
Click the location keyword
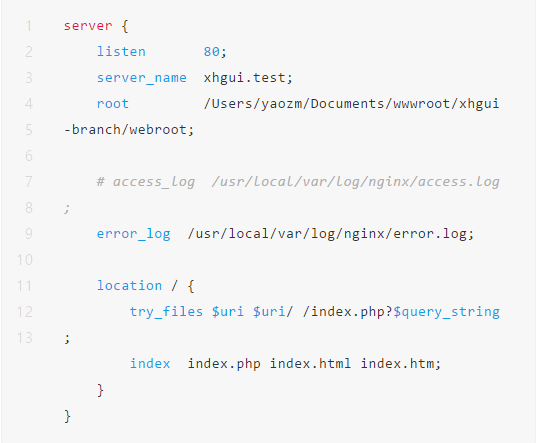129,286
